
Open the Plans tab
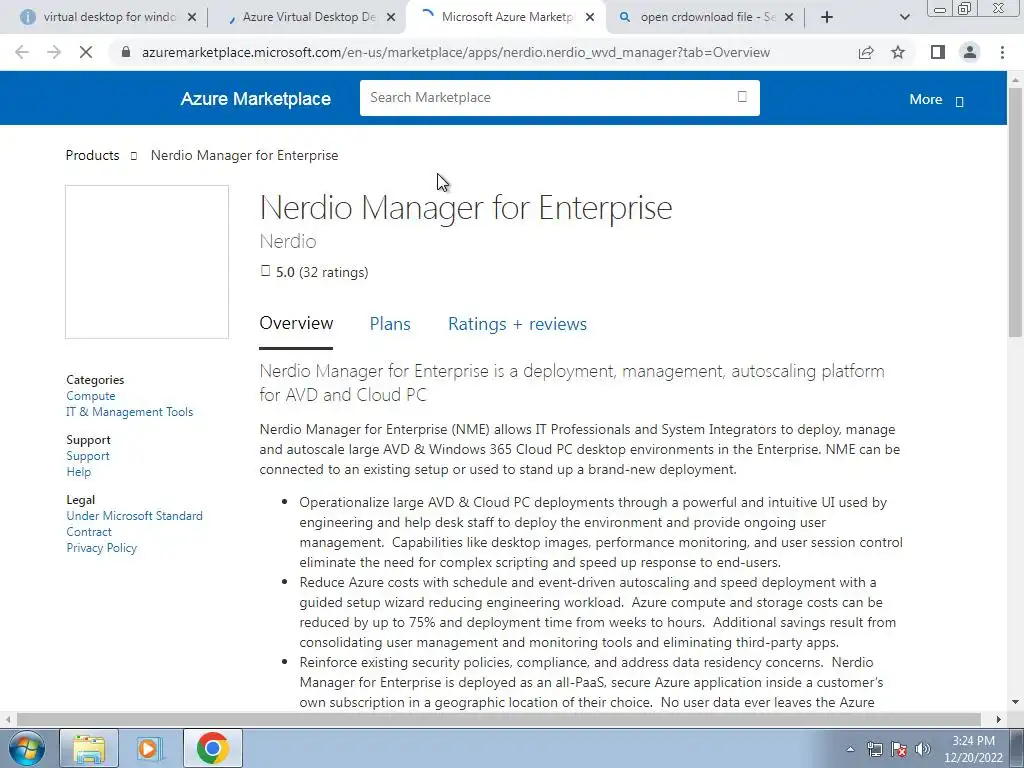(390, 324)
